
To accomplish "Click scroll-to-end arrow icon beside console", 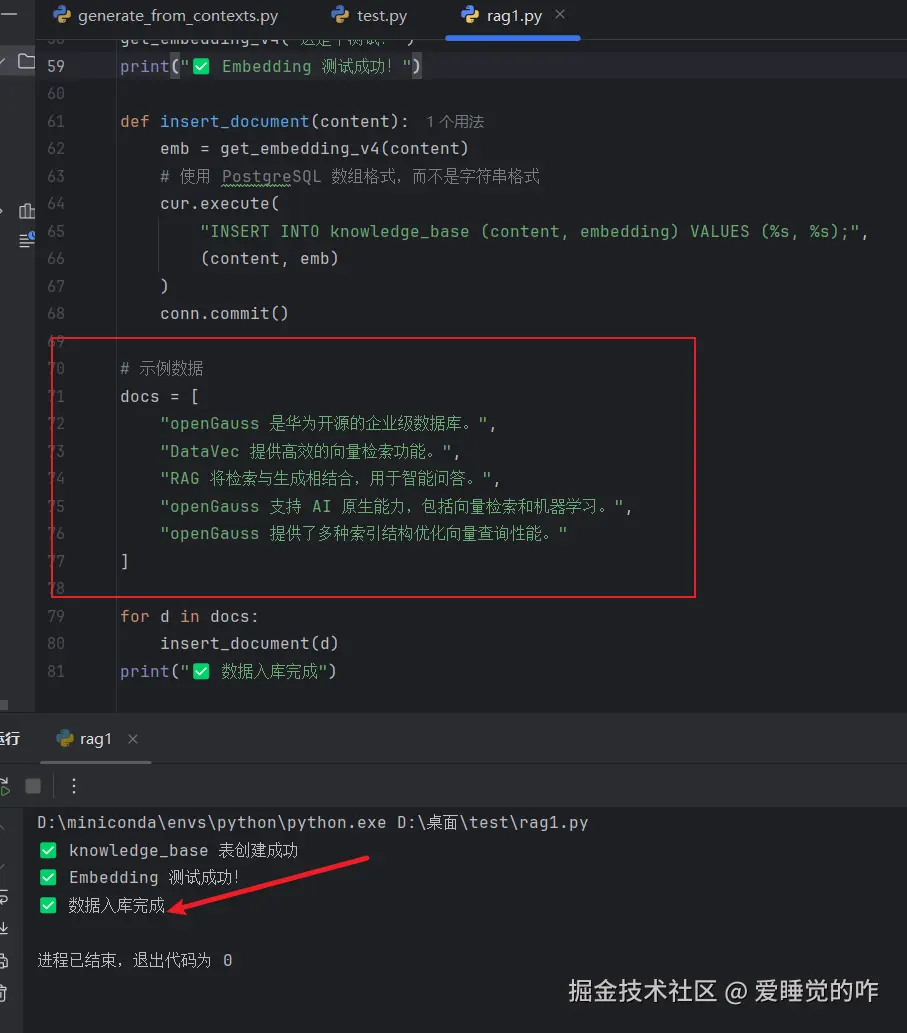I will [x=3, y=928].
